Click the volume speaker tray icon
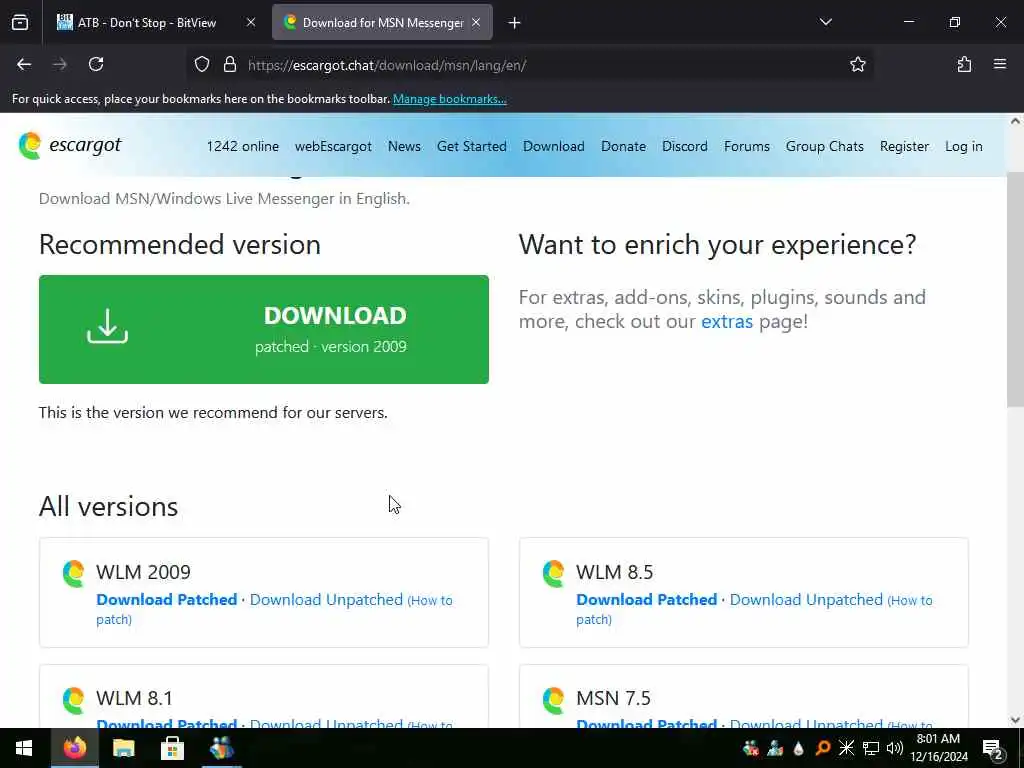 click(895, 748)
